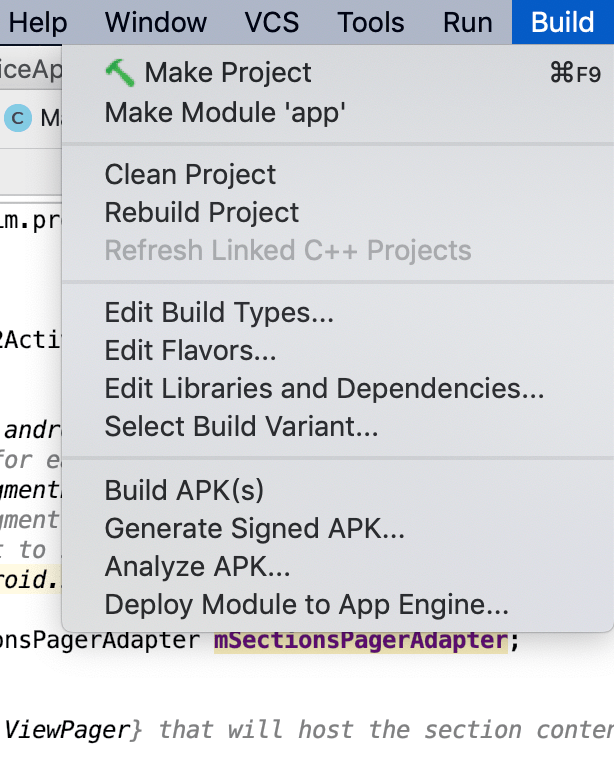This screenshot has height=770, width=614.
Task: Open the Tools menu in the menu bar
Action: [x=371, y=22]
